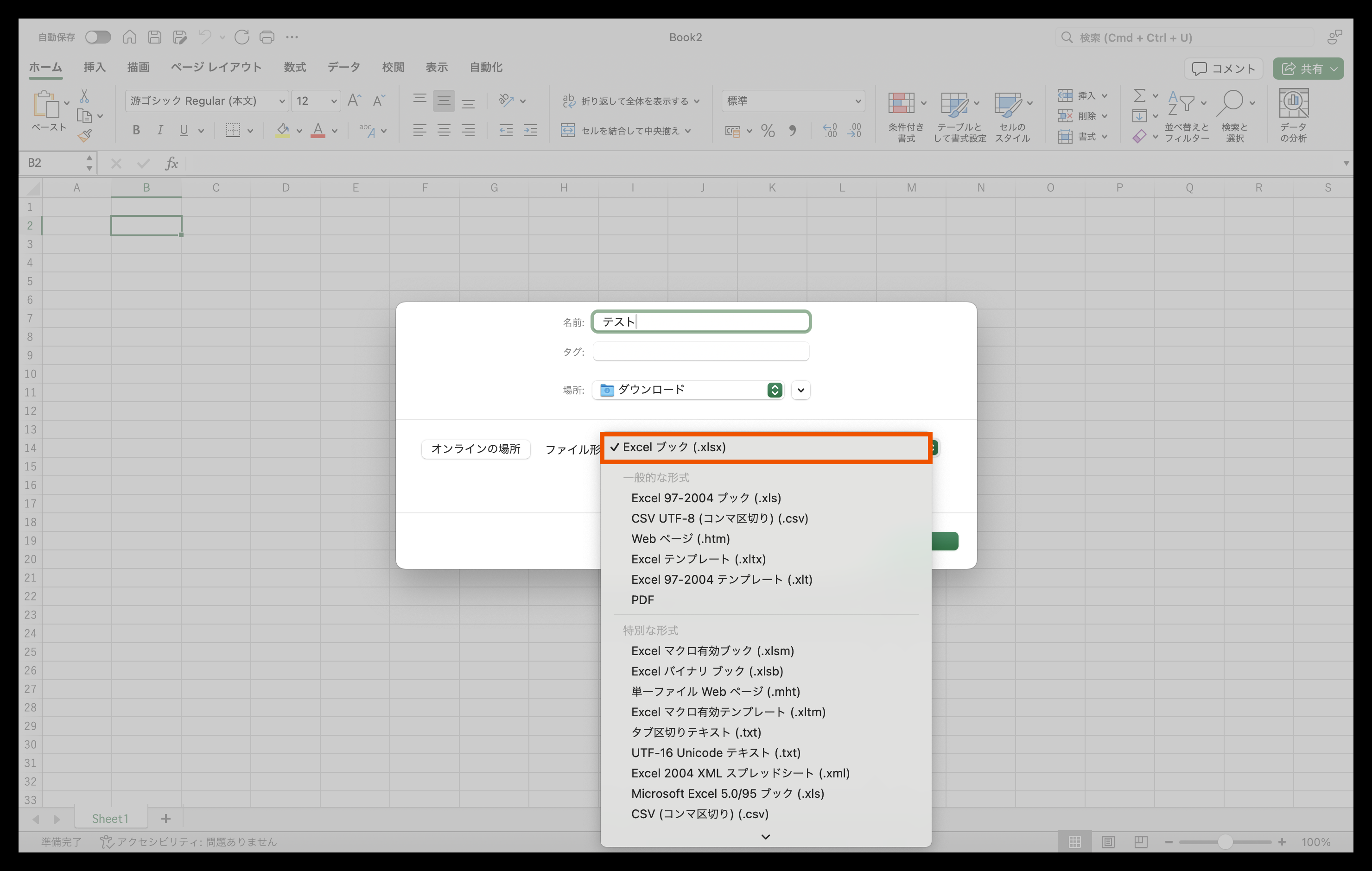Screen dimensions: 1372x871
Task: Click the ribbon 挿入 cells button
Action: [1082, 95]
